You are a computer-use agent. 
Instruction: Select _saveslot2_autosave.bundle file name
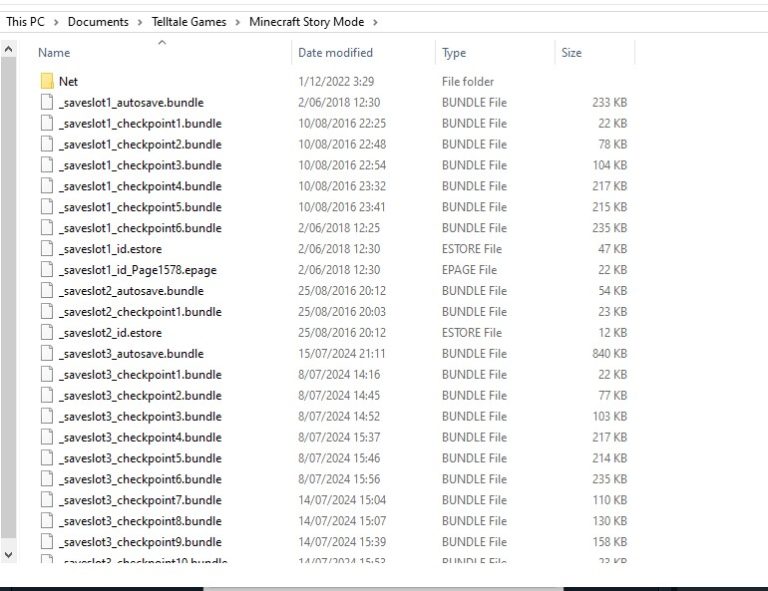(x=131, y=291)
